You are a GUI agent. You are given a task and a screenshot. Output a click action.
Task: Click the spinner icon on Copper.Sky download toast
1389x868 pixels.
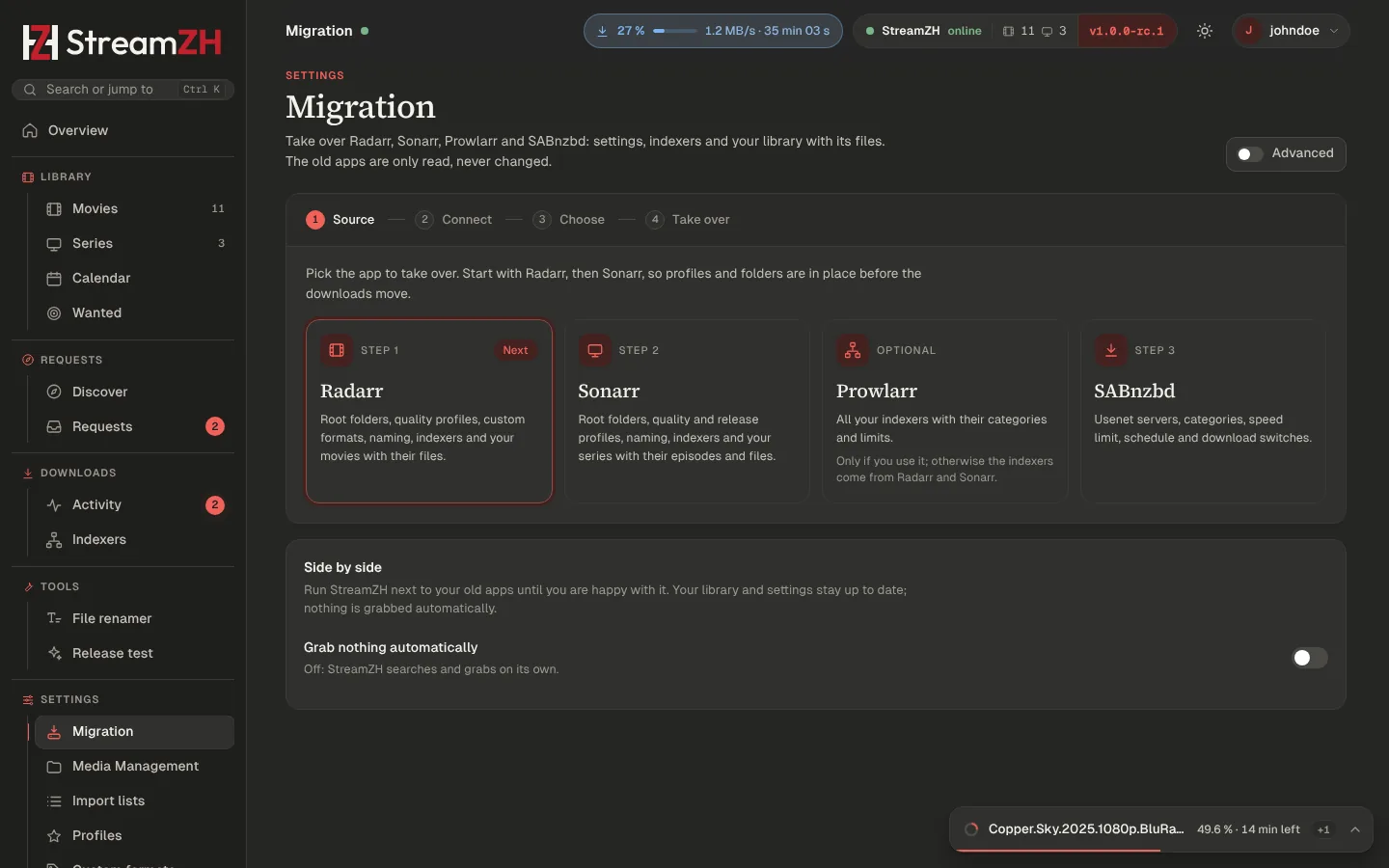971,829
